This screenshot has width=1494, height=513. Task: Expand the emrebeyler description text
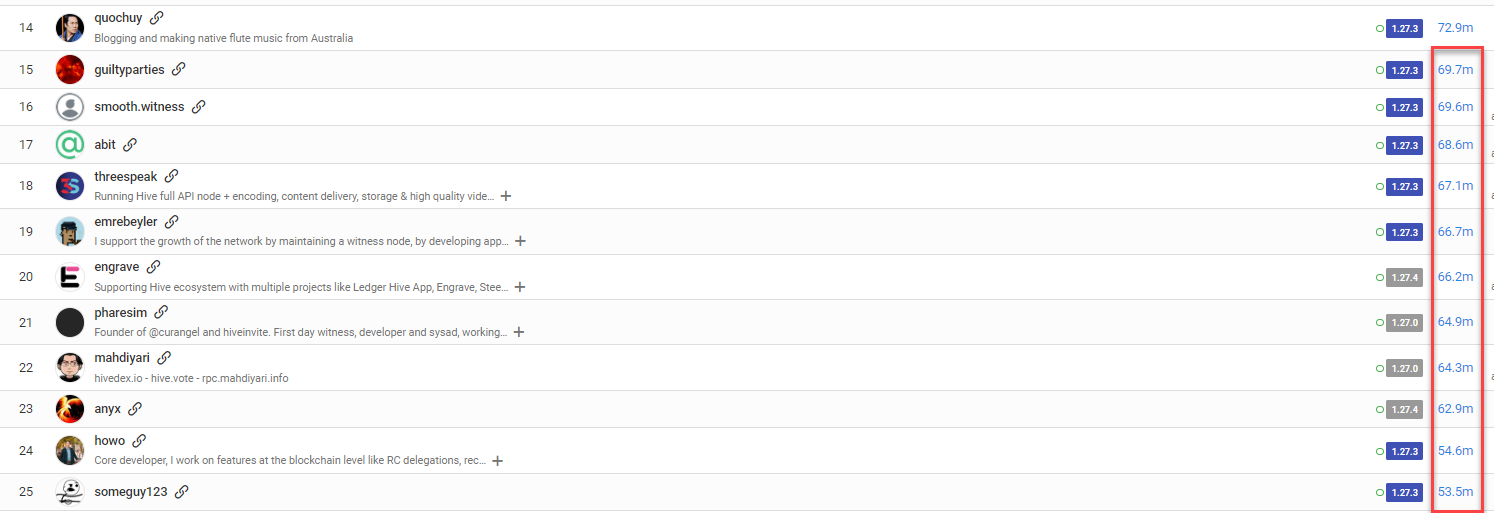click(x=520, y=241)
